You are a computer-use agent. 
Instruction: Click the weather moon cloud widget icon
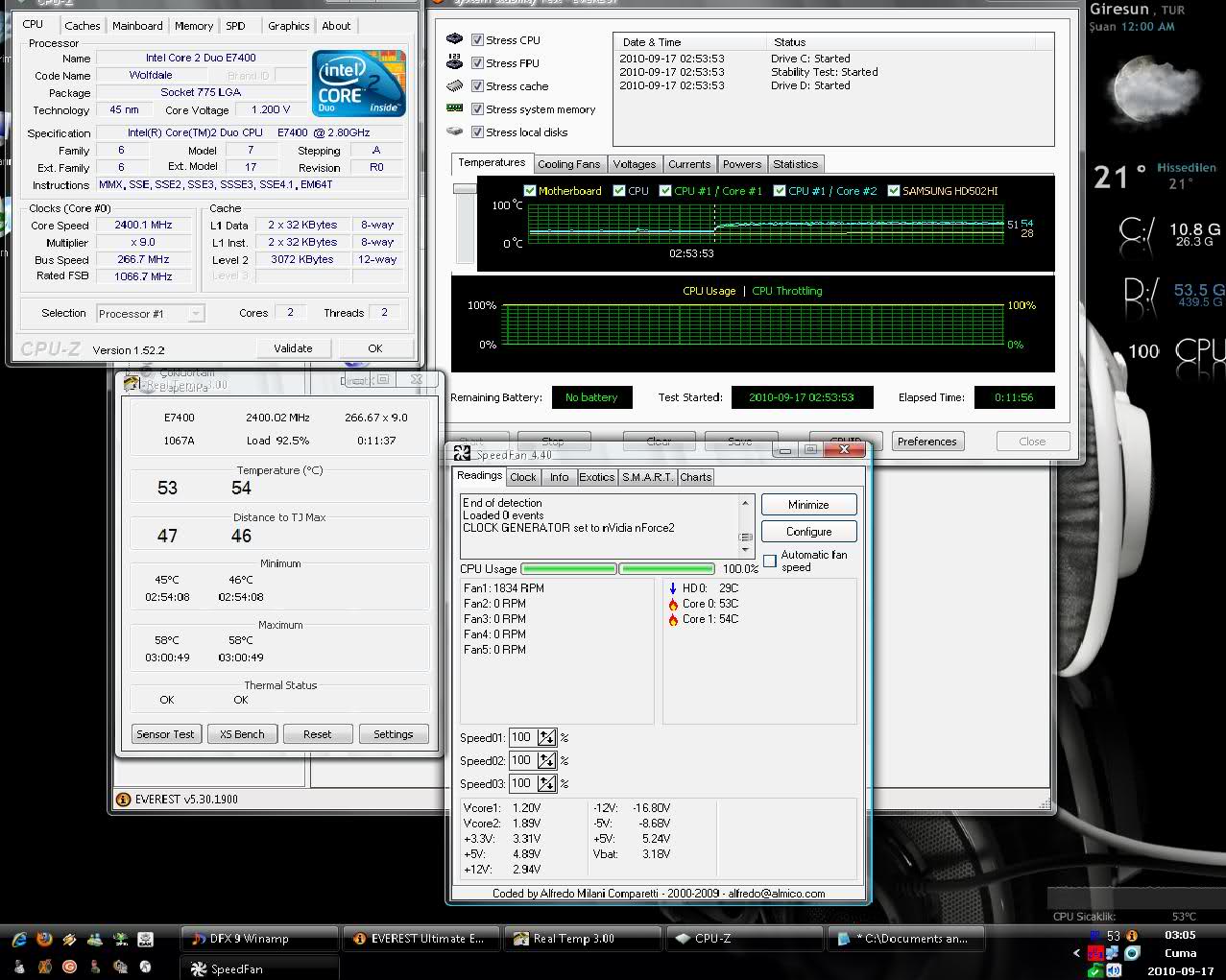(x=1155, y=90)
